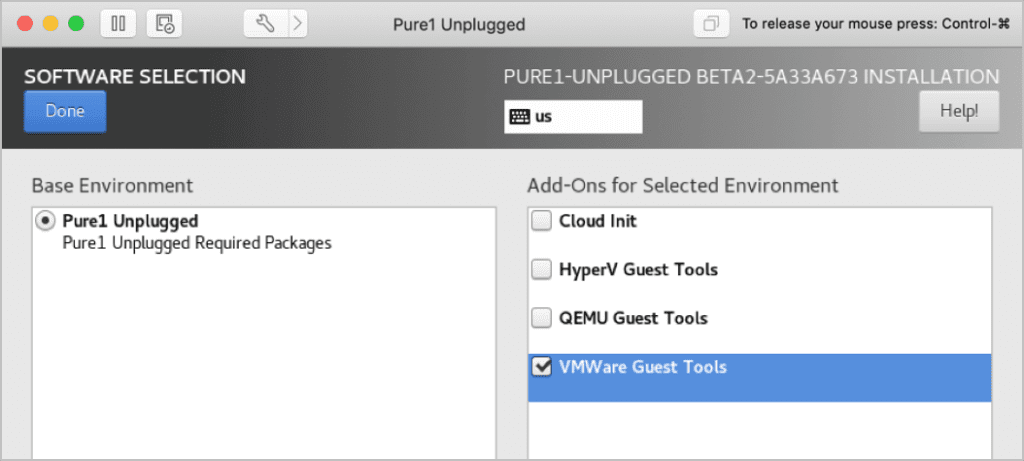Open the snapshot manager icon
The image size is (1024, 461).
164,24
